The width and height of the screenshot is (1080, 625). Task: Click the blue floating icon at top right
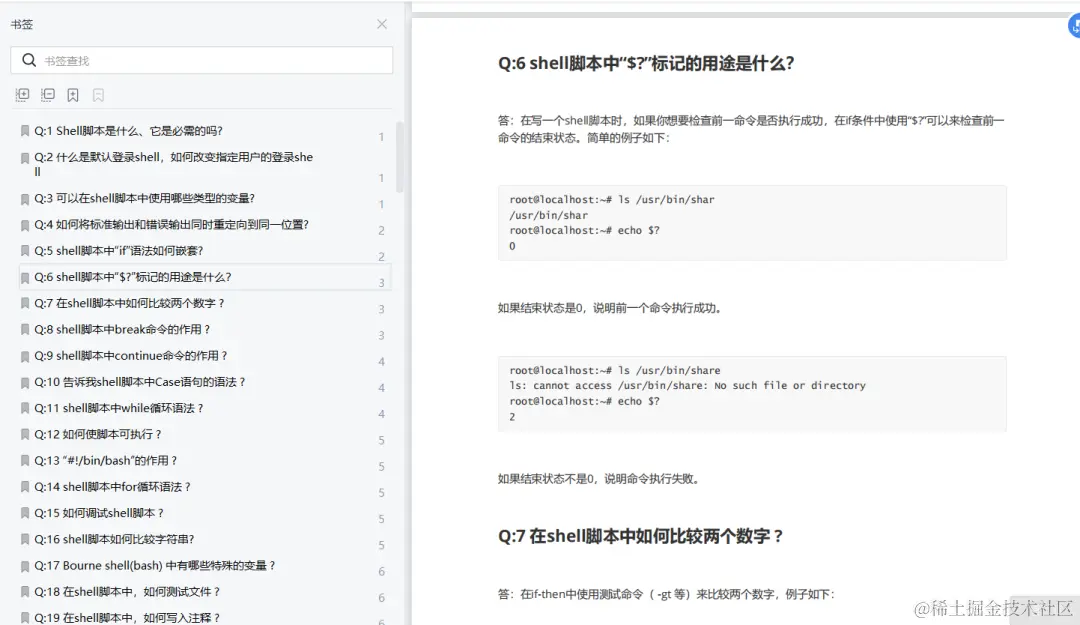(1074, 26)
